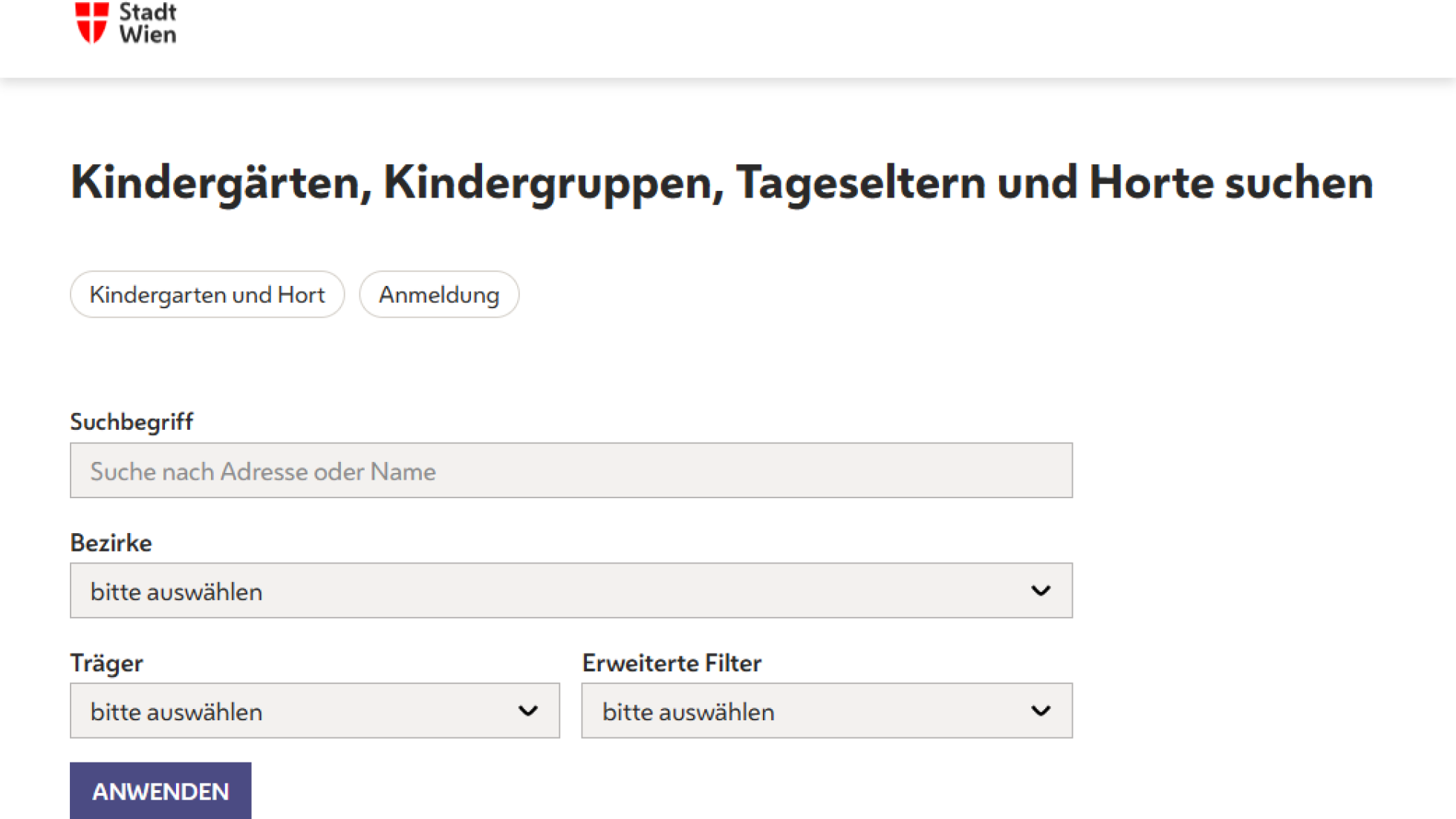Viewport: 1456px width, 819px height.
Task: Click into the Suchbegriff search field
Action: point(571,471)
